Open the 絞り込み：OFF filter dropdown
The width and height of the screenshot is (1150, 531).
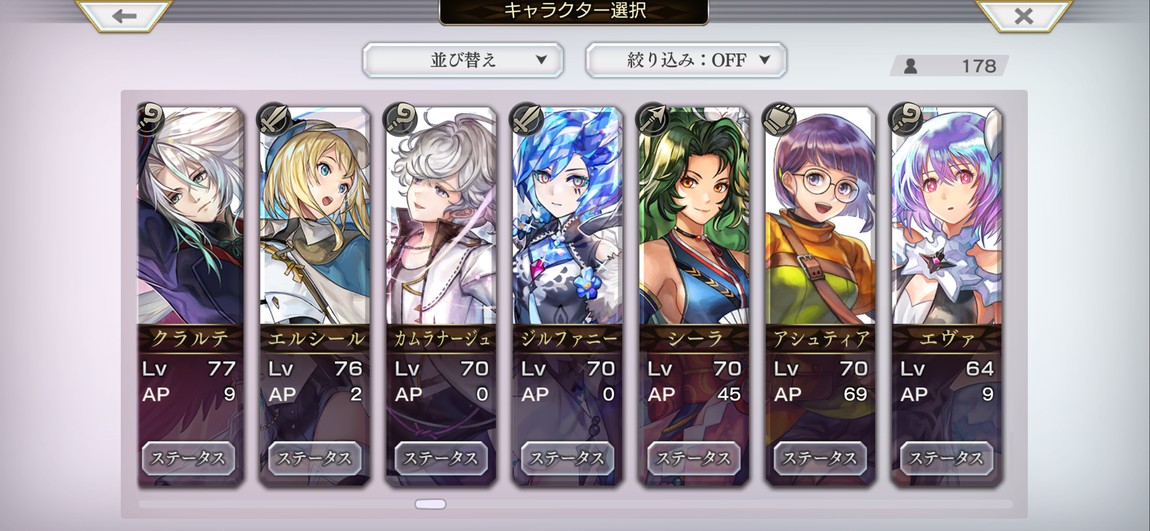[686, 60]
